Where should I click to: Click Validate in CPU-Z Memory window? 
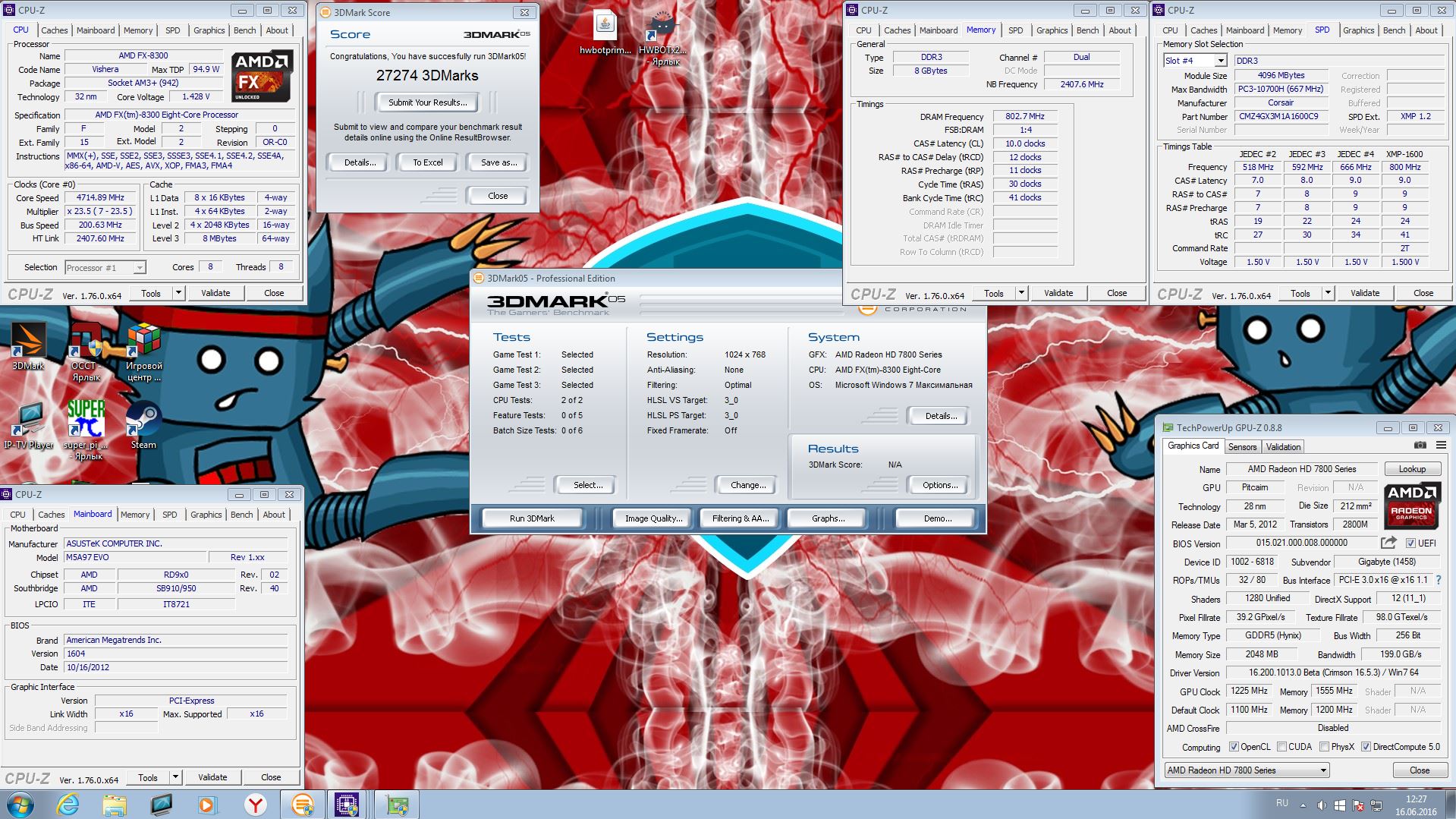(1058, 293)
